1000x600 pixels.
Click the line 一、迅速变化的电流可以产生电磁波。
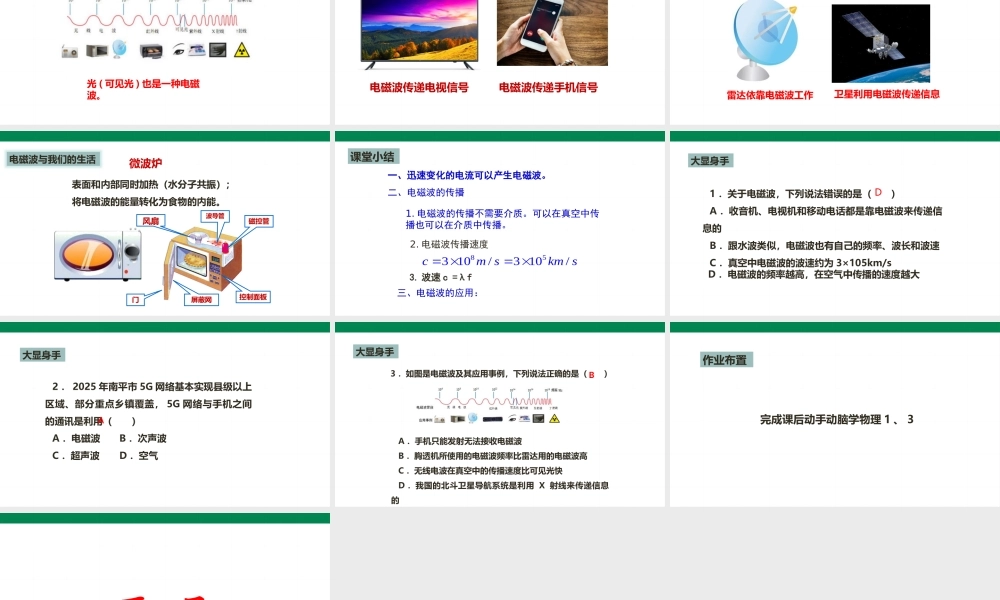[468, 175]
